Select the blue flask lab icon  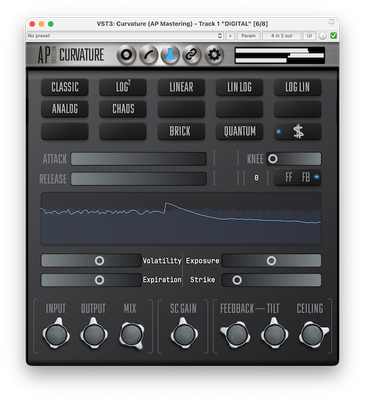(x=170, y=55)
